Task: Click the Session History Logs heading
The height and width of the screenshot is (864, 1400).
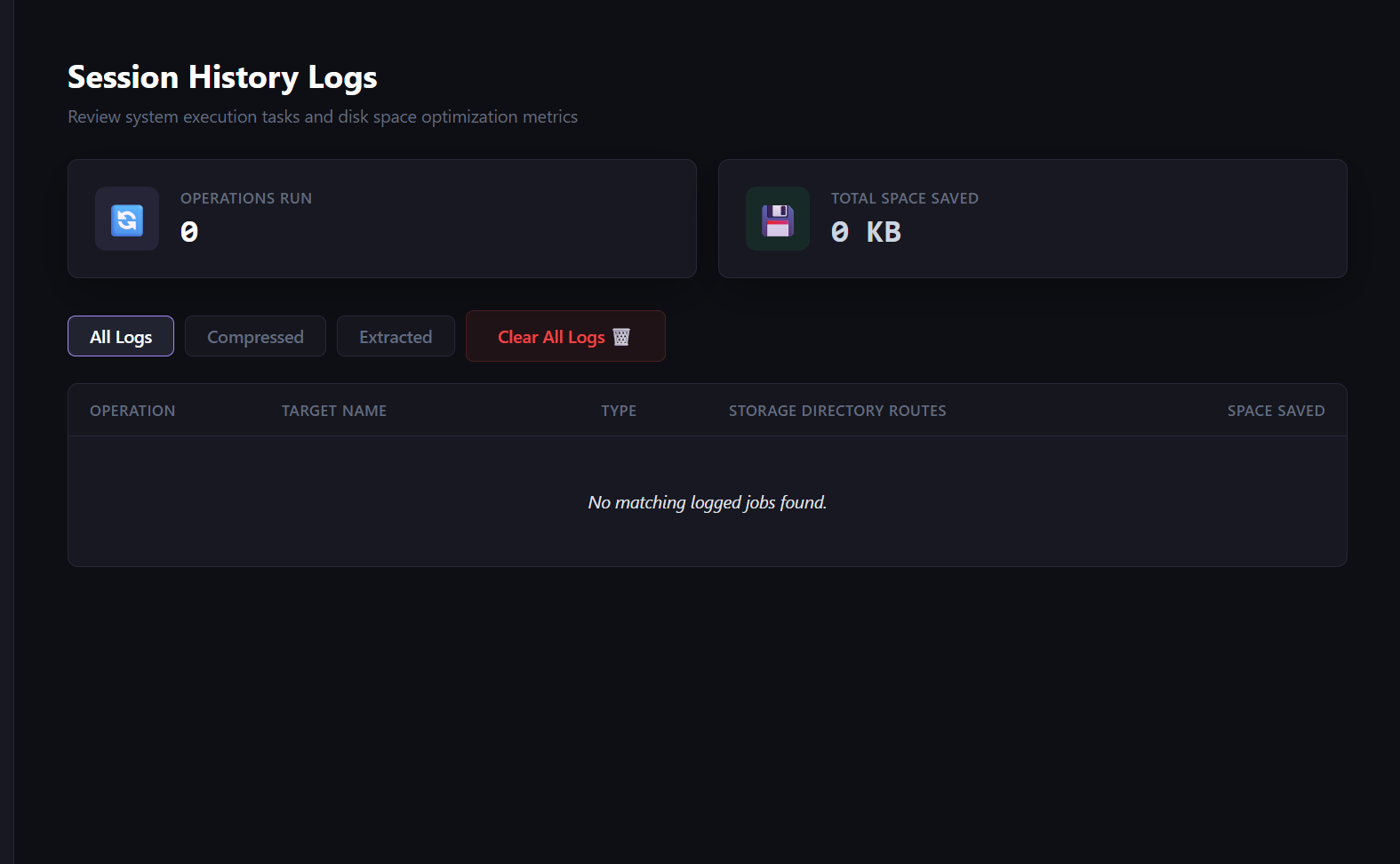Action: (222, 77)
